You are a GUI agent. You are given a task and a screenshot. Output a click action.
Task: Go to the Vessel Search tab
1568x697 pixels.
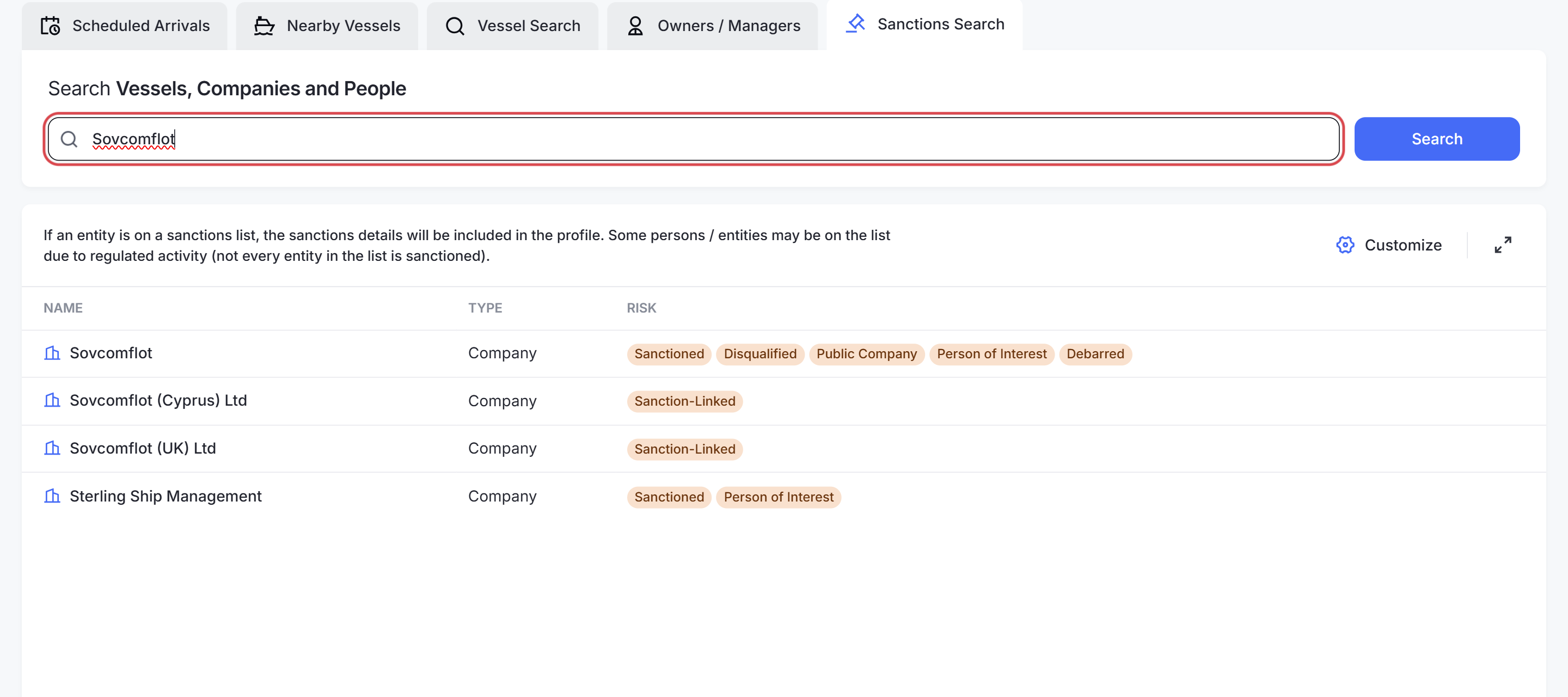coord(512,26)
